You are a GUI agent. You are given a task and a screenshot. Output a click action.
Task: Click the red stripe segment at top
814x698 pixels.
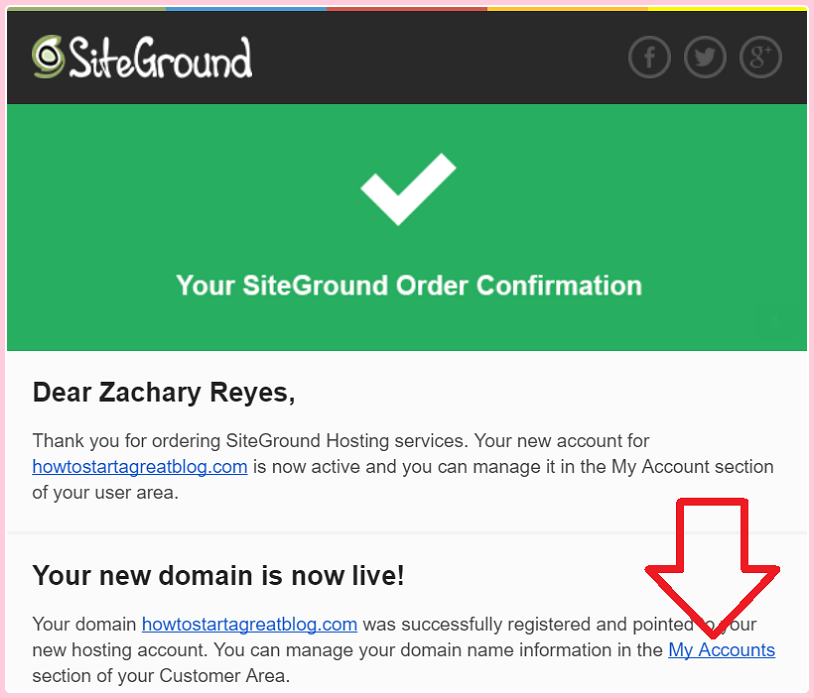pyautogui.click(x=406, y=9)
